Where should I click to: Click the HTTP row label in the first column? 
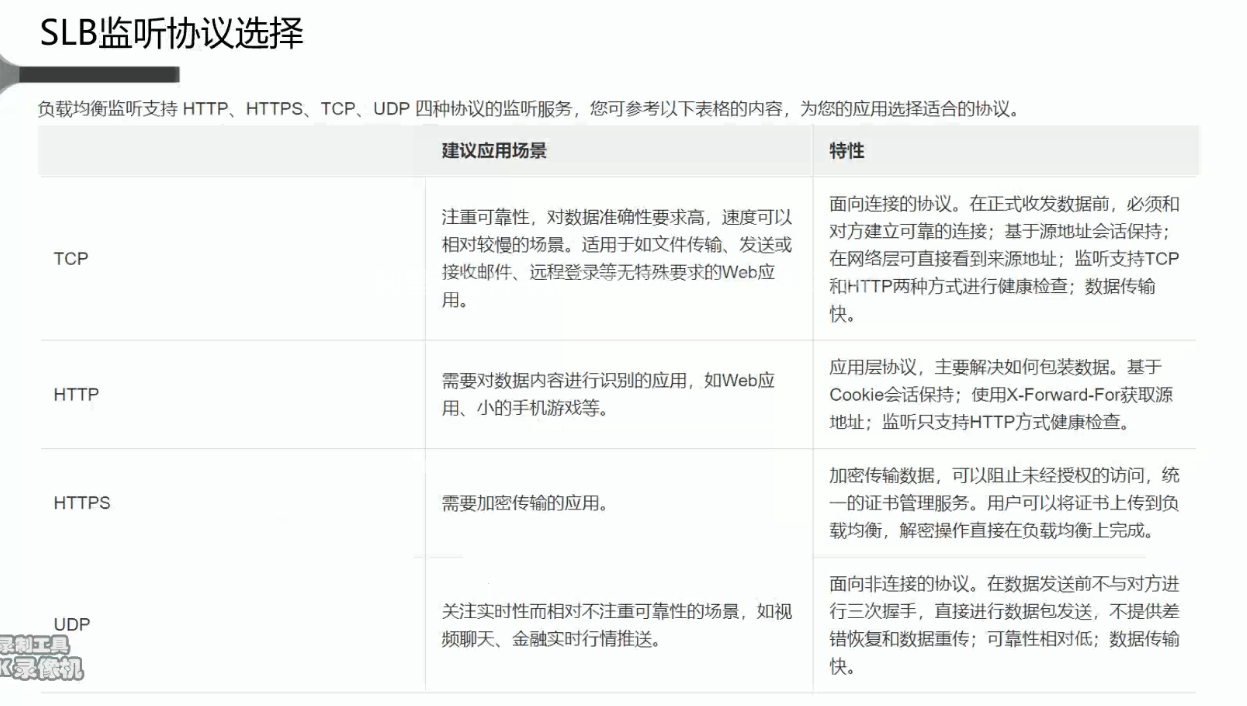pos(76,394)
